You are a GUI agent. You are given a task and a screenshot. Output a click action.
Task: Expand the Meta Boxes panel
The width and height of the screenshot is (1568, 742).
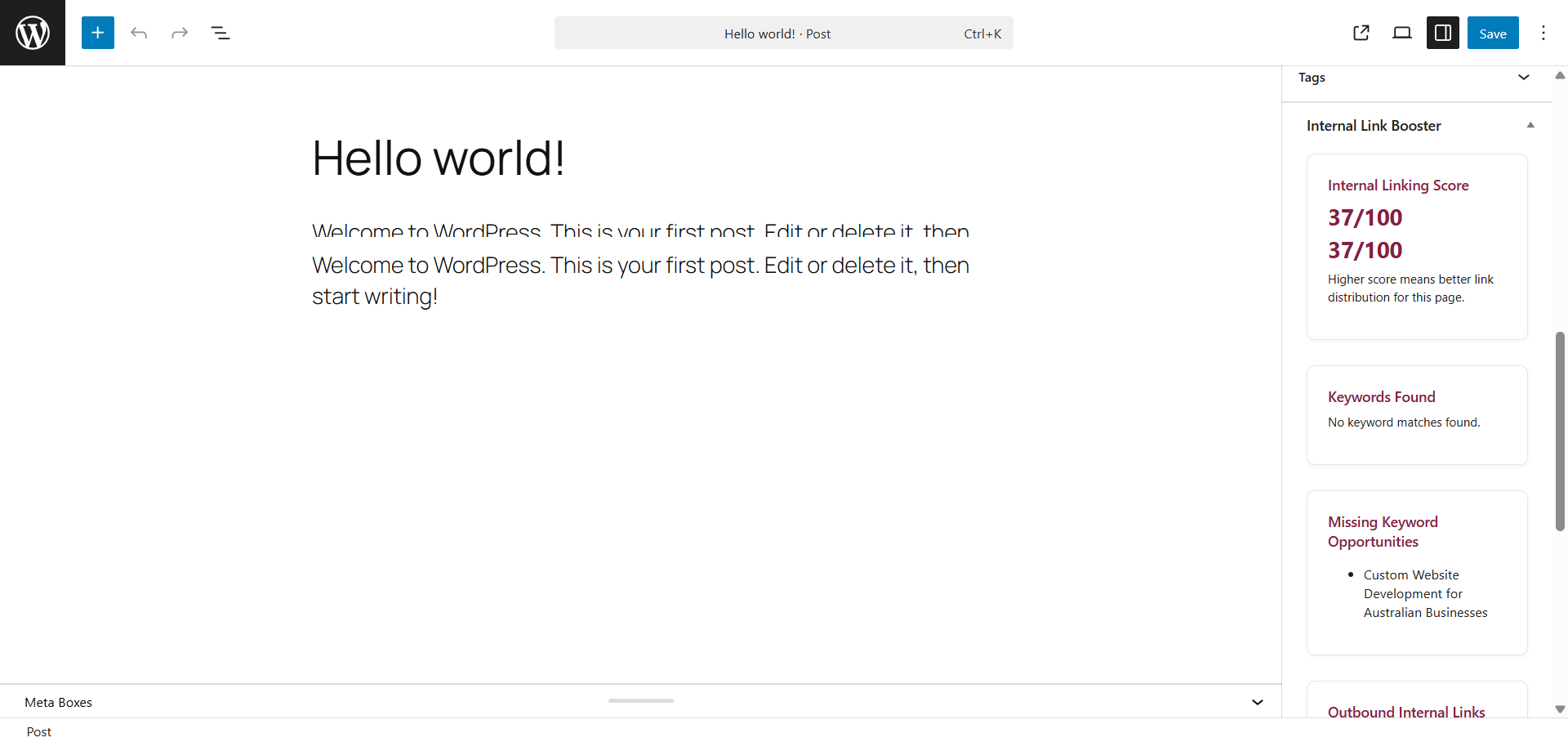(x=1257, y=702)
